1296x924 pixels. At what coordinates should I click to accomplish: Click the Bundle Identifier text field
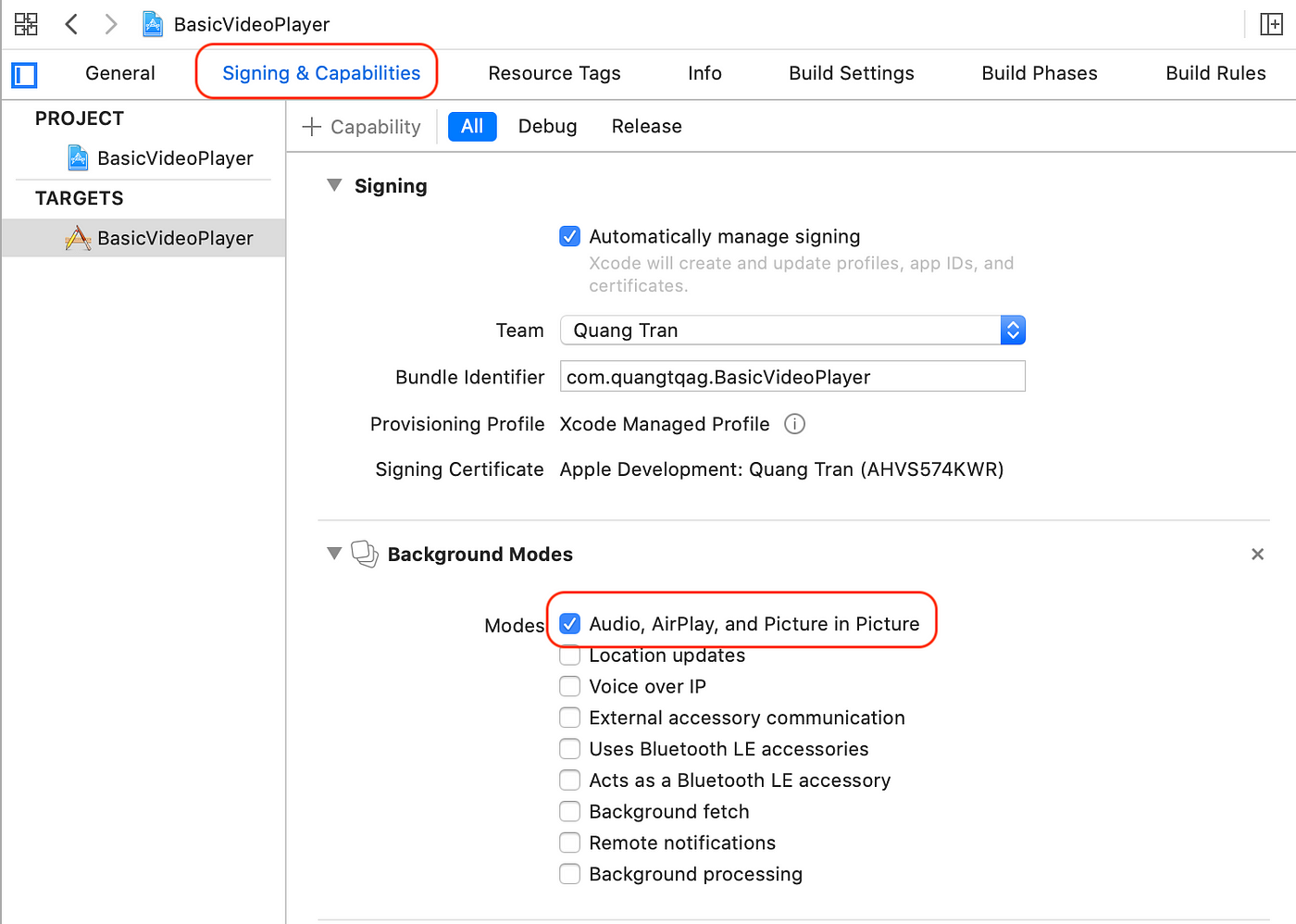click(x=792, y=377)
